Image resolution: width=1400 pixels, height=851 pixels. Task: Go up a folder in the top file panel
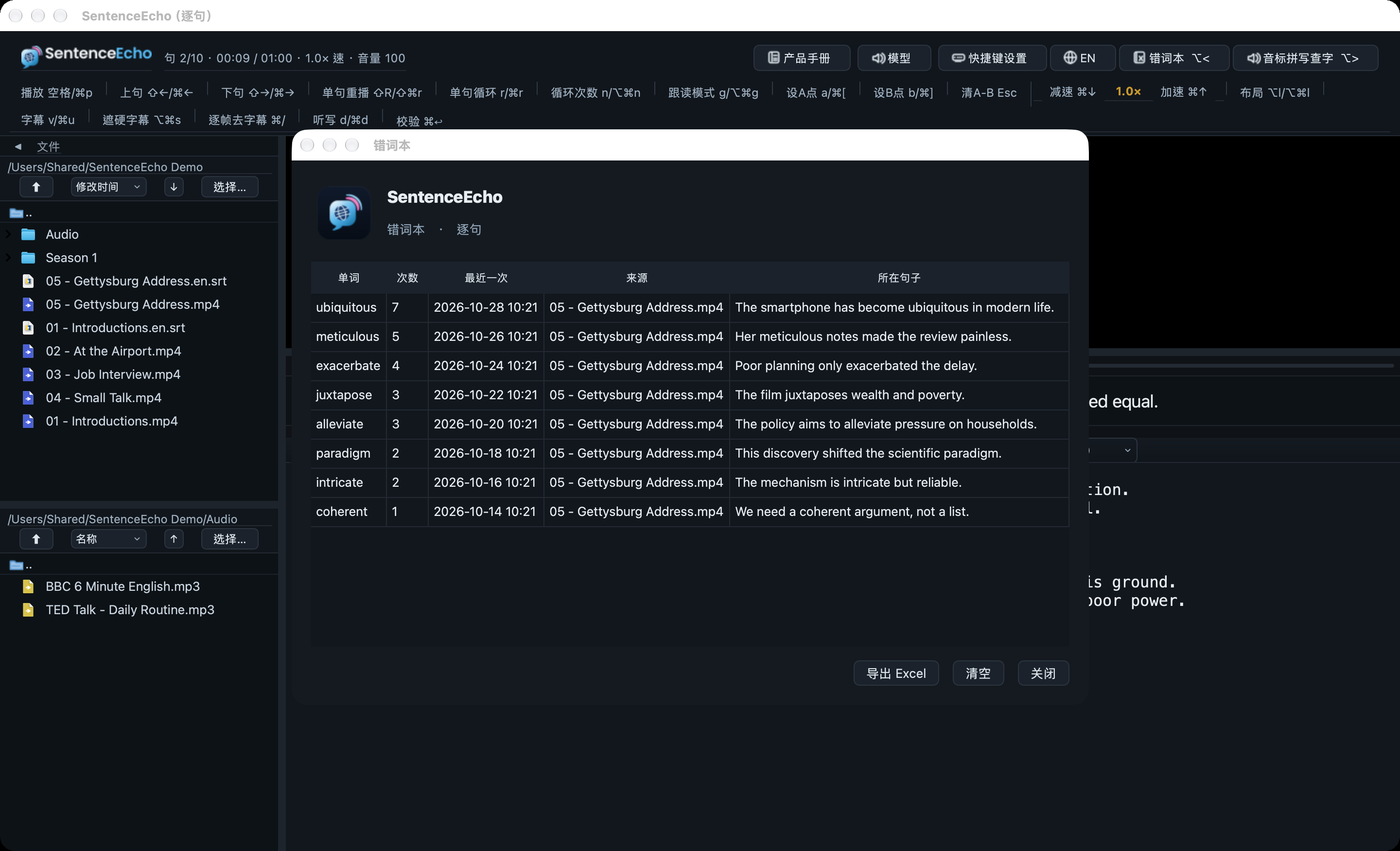(36, 187)
